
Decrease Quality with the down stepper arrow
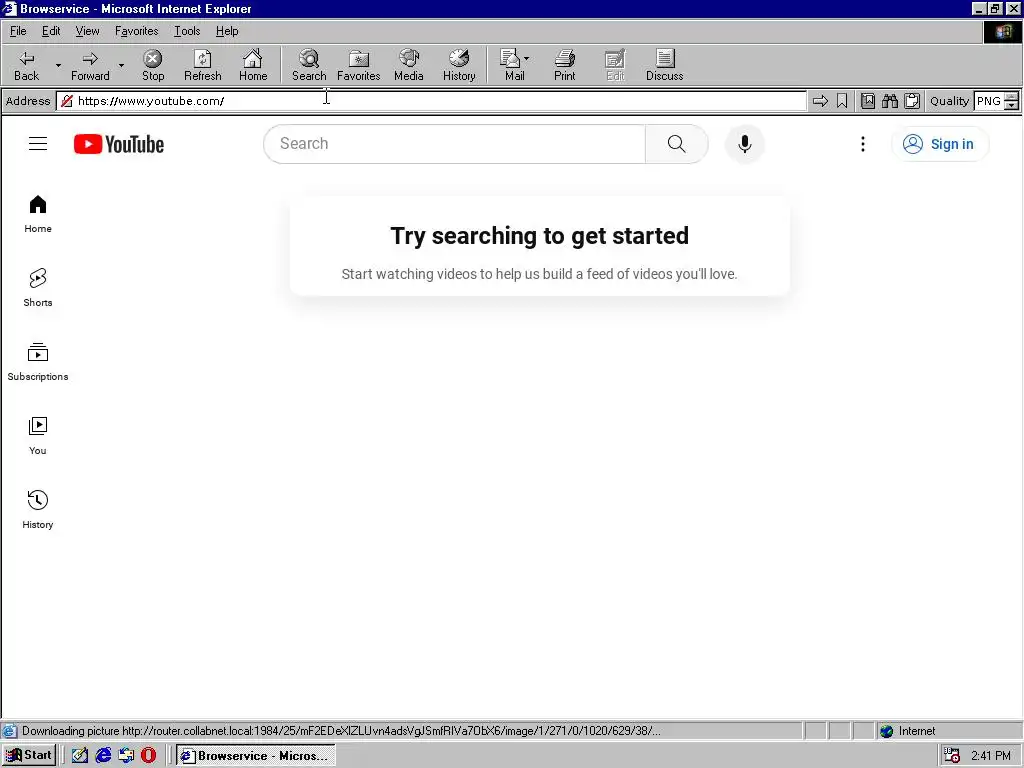click(x=1012, y=105)
